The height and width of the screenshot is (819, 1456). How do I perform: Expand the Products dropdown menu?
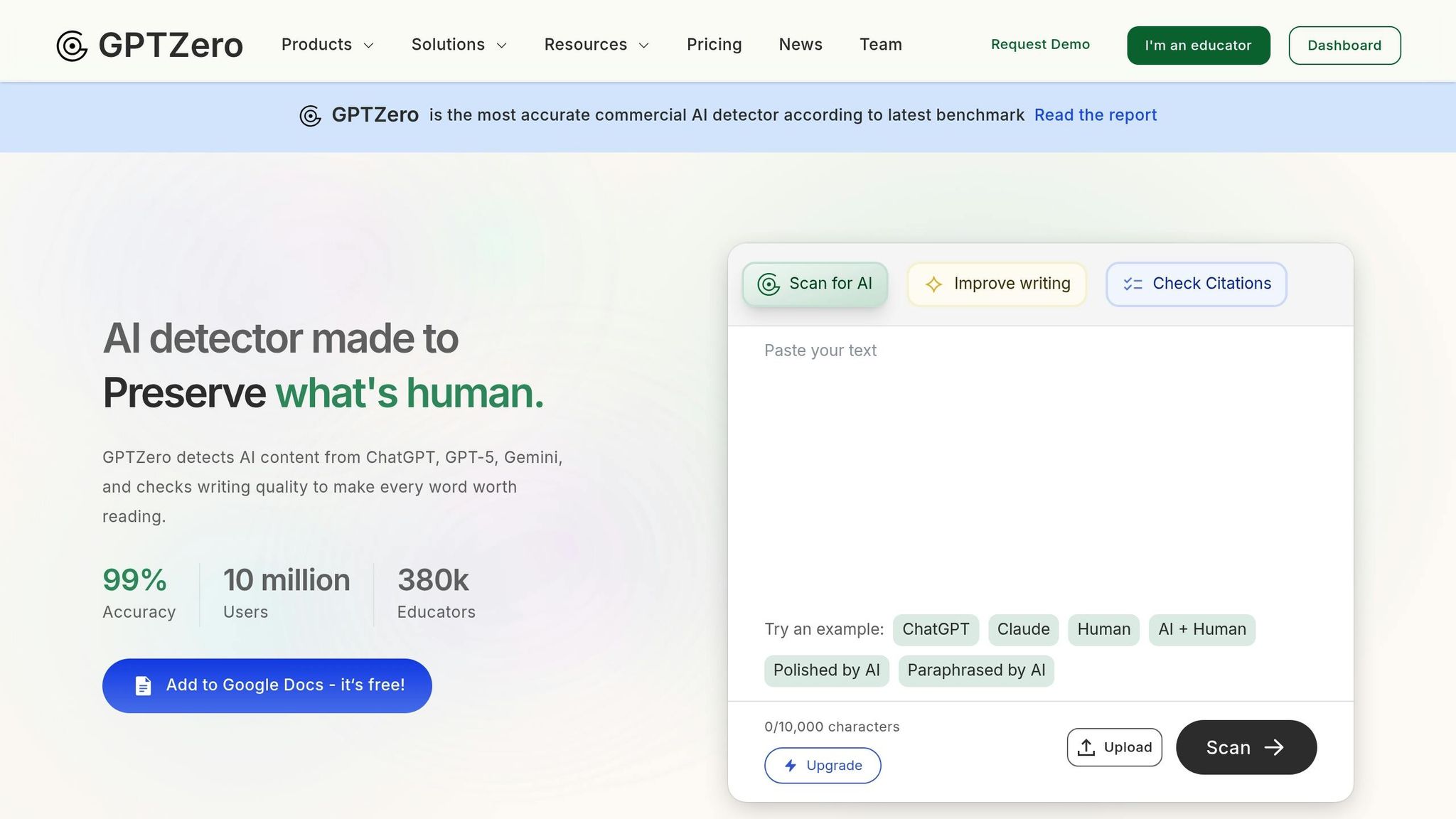point(327,45)
